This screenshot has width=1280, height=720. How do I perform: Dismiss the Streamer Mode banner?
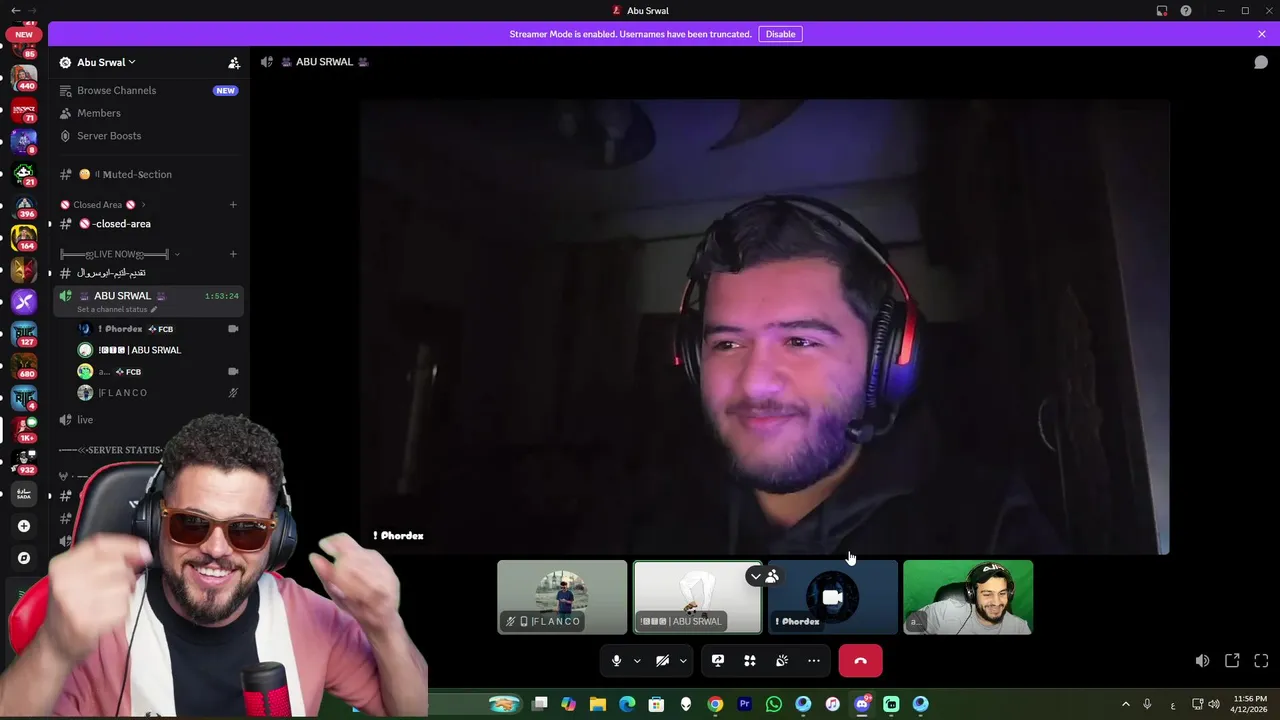coord(1262,34)
